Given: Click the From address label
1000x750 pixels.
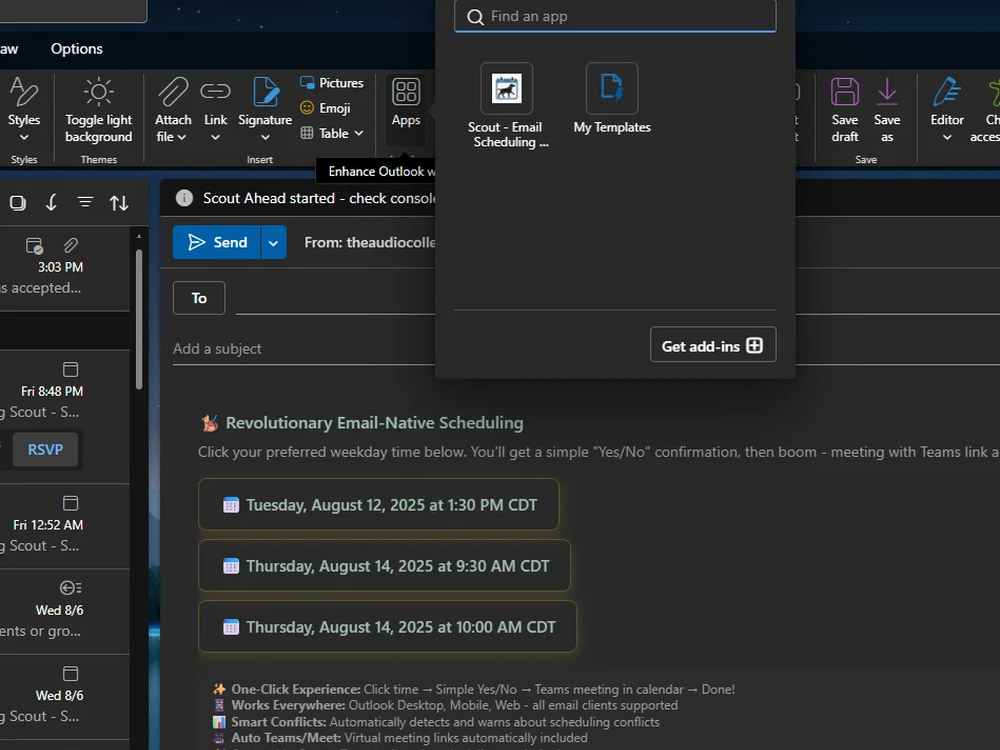Looking at the screenshot, I should tap(370, 242).
